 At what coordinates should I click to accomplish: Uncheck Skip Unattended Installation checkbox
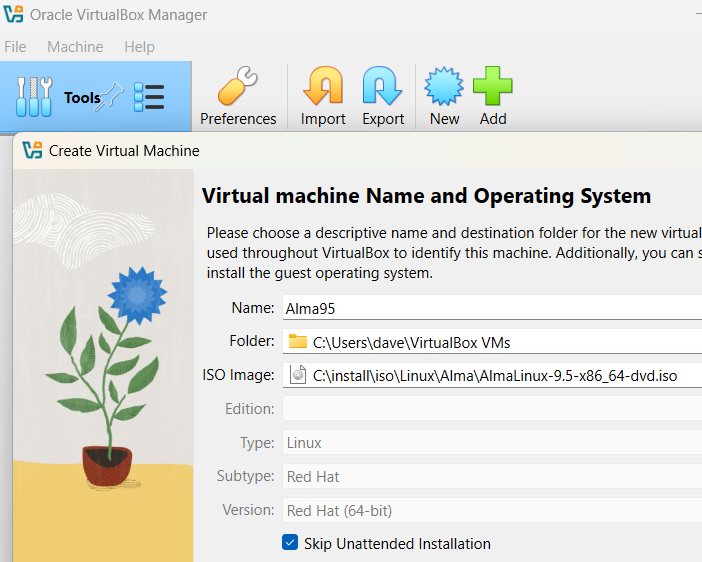tap(290, 543)
